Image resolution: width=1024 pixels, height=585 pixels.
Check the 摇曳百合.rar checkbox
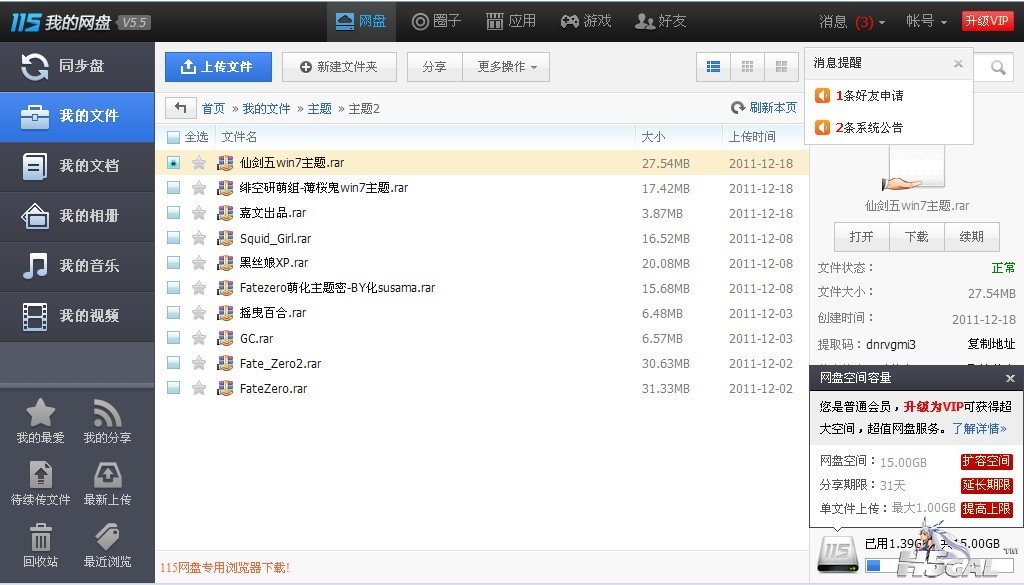tap(173, 313)
